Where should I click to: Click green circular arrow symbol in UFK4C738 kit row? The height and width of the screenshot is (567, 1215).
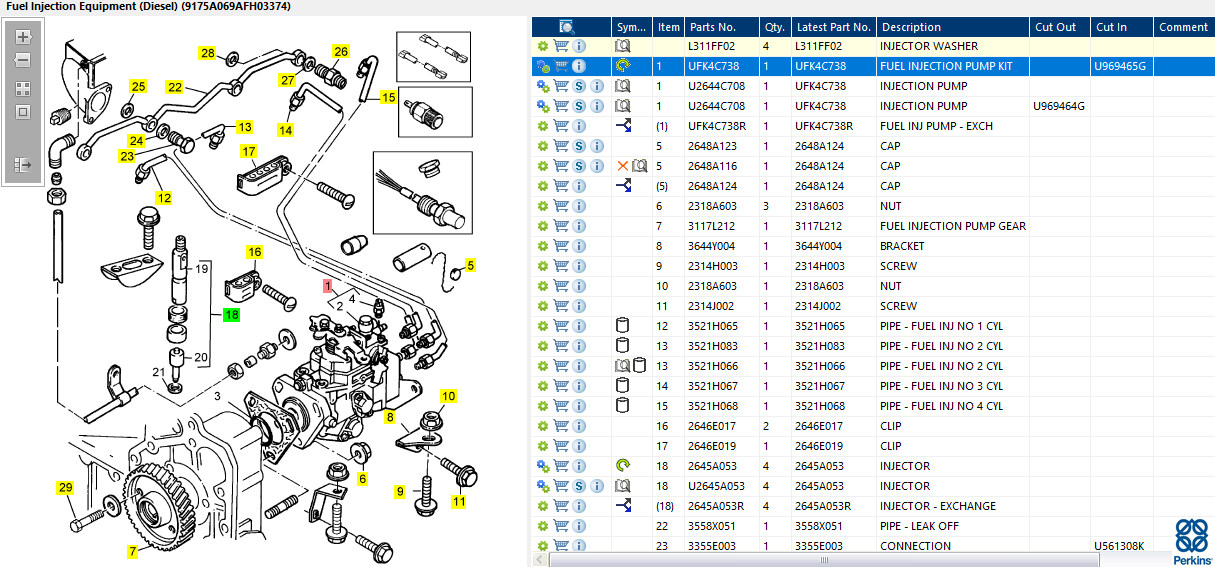(x=623, y=66)
